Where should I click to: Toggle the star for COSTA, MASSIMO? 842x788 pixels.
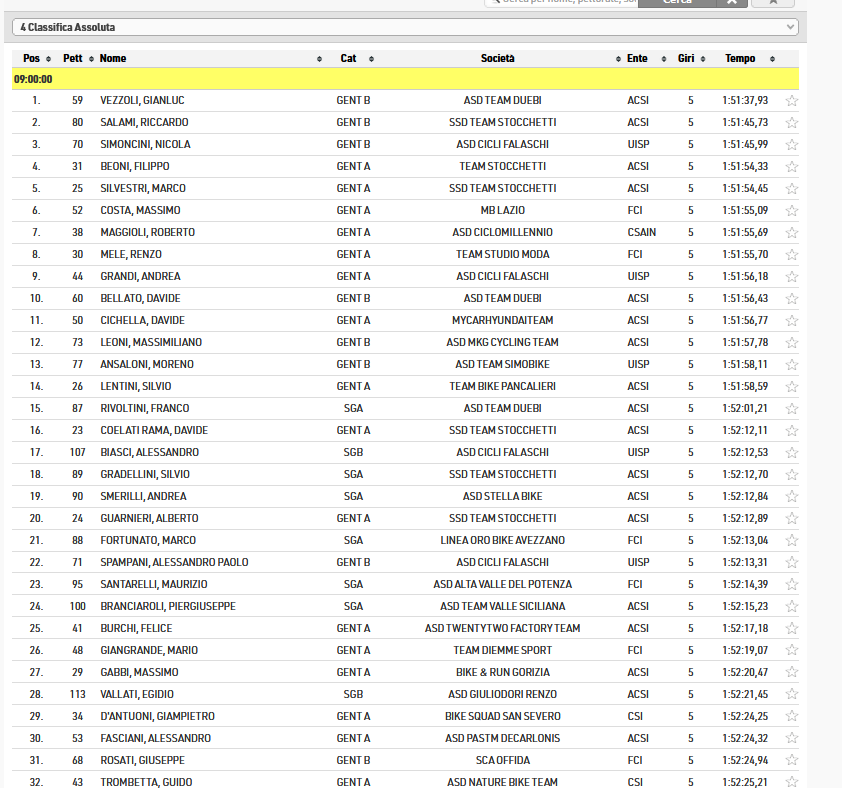pos(792,211)
